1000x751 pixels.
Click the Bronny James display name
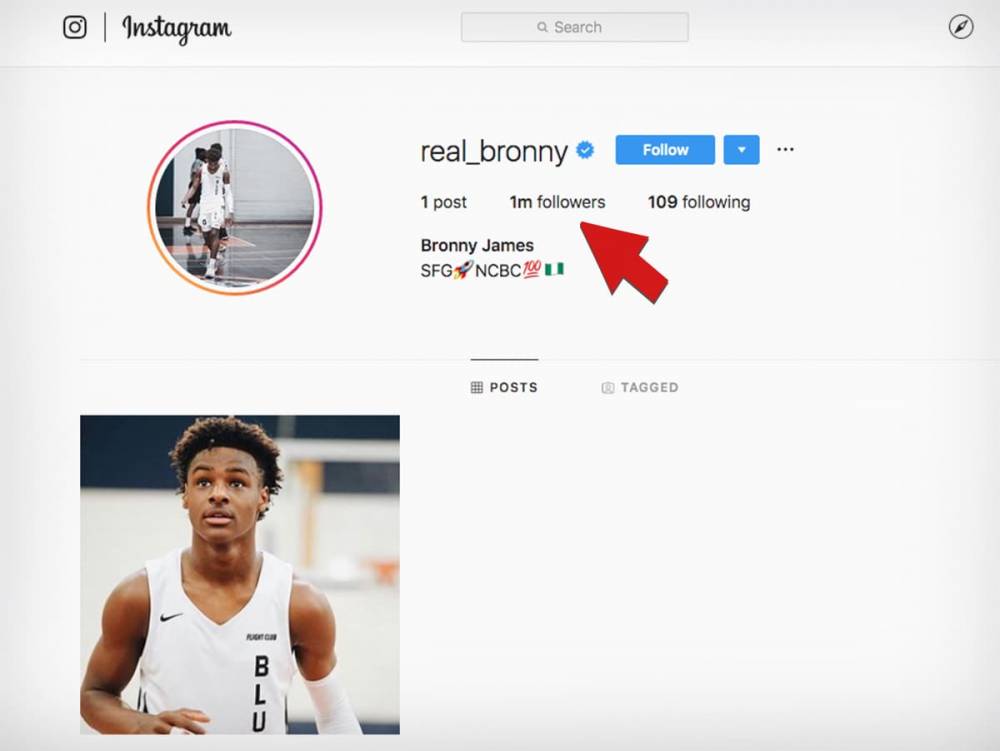(x=477, y=245)
